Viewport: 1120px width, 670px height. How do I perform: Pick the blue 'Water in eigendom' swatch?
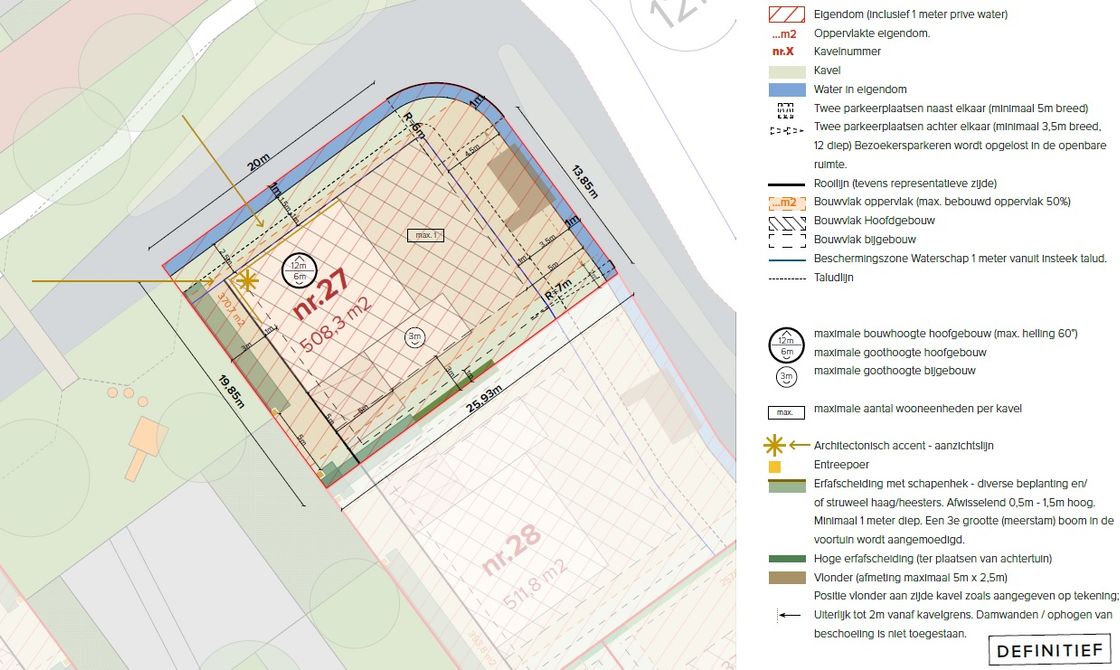(786, 90)
